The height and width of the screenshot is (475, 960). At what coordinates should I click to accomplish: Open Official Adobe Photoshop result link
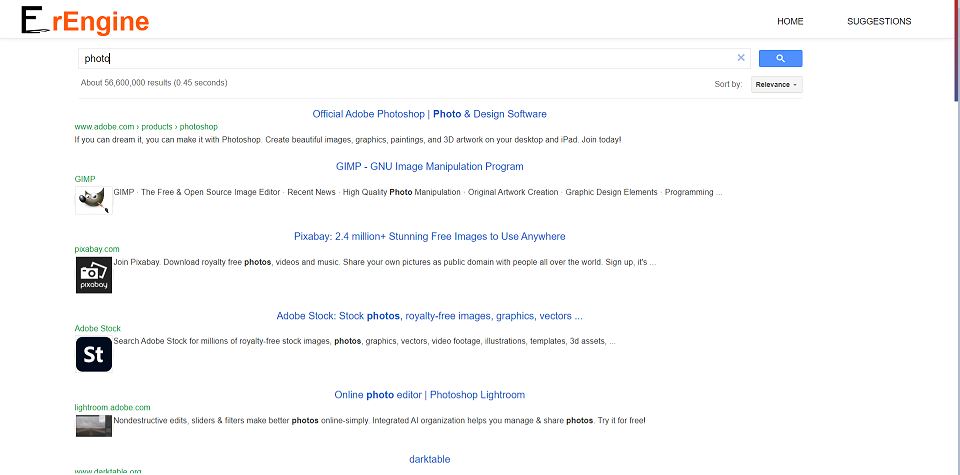click(x=429, y=114)
